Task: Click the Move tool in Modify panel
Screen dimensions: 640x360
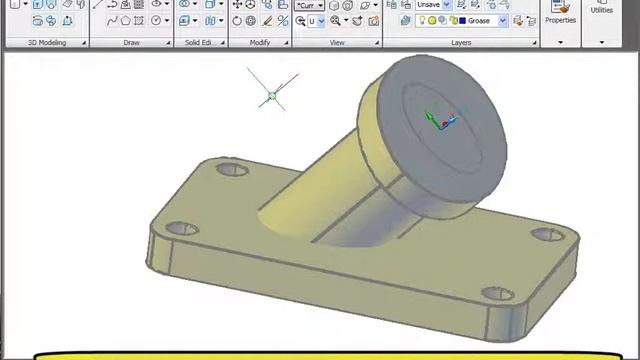Action: point(237,4)
